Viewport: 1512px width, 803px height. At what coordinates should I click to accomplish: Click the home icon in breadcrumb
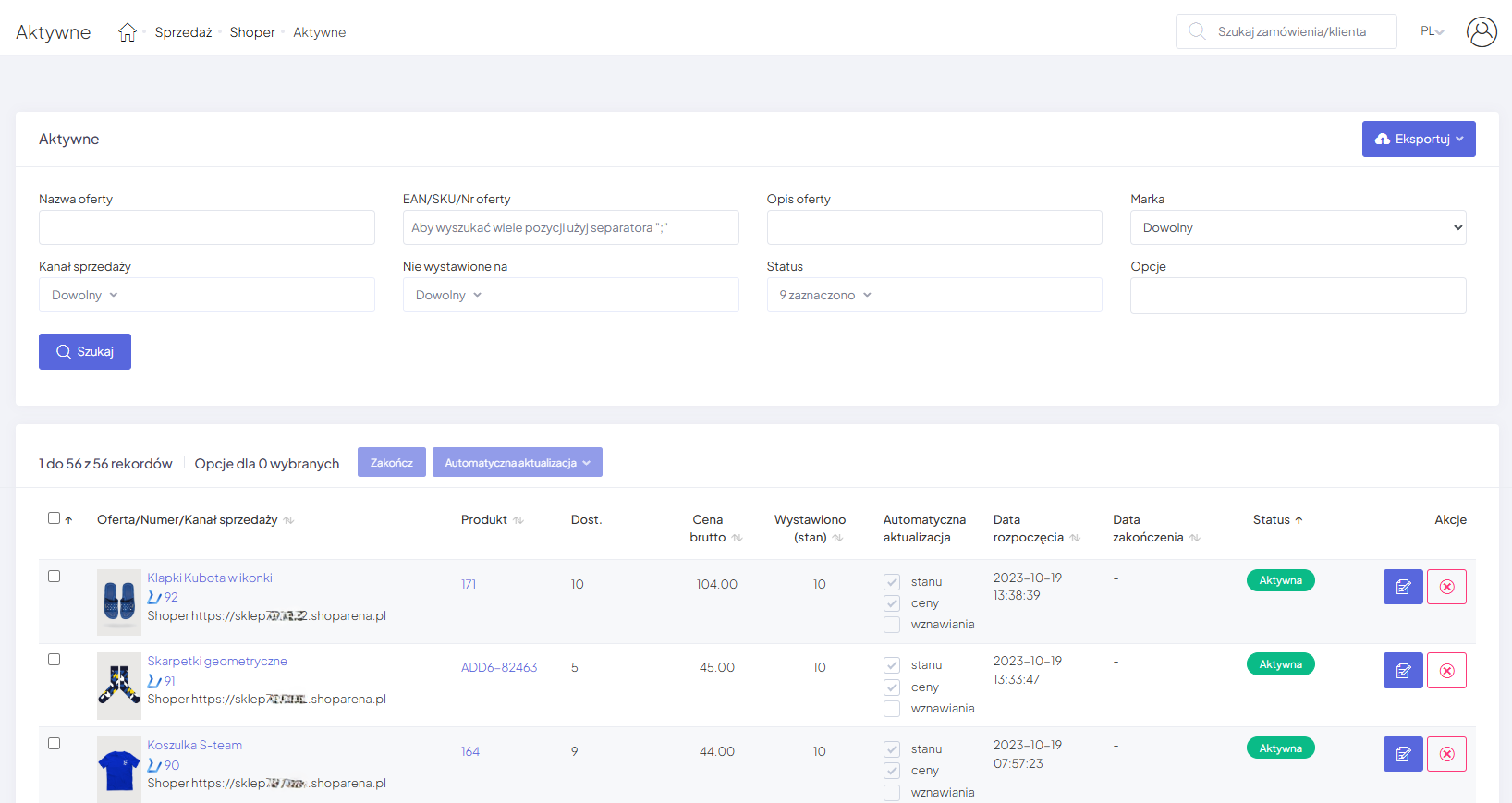(x=128, y=32)
